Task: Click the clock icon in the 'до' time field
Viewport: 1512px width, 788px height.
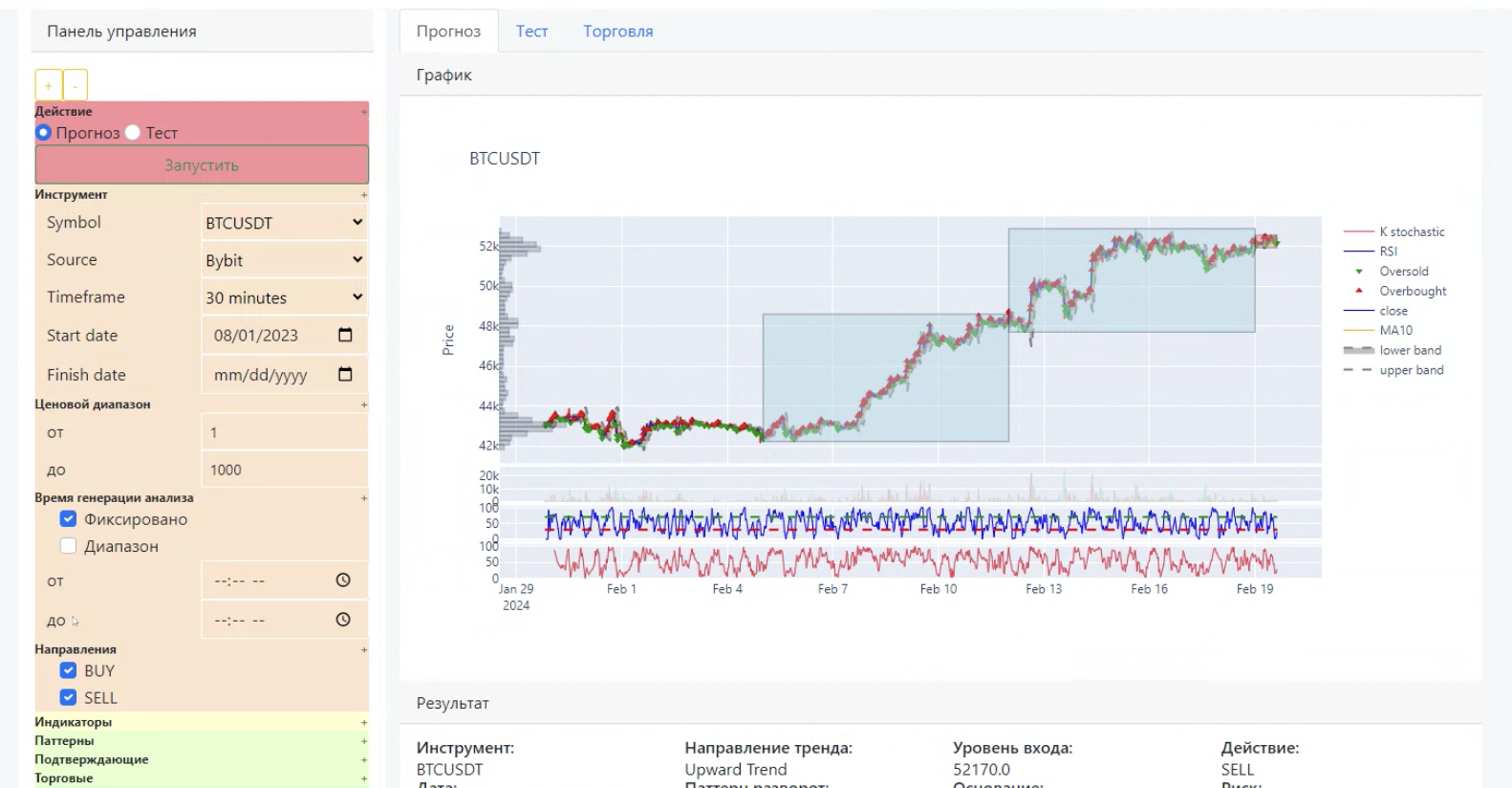Action: (x=343, y=620)
